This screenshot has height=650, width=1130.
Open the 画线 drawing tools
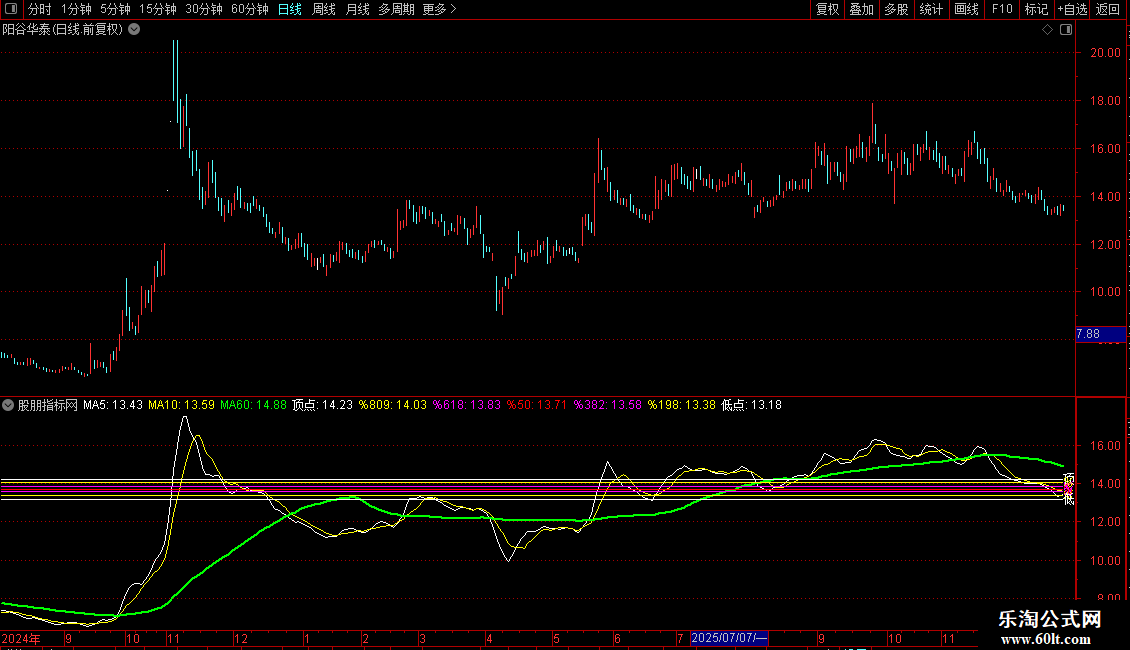point(966,9)
